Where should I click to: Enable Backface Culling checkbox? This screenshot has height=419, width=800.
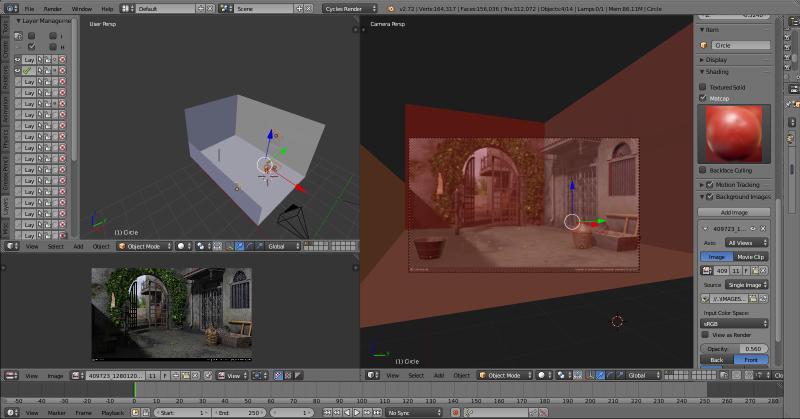point(702,171)
